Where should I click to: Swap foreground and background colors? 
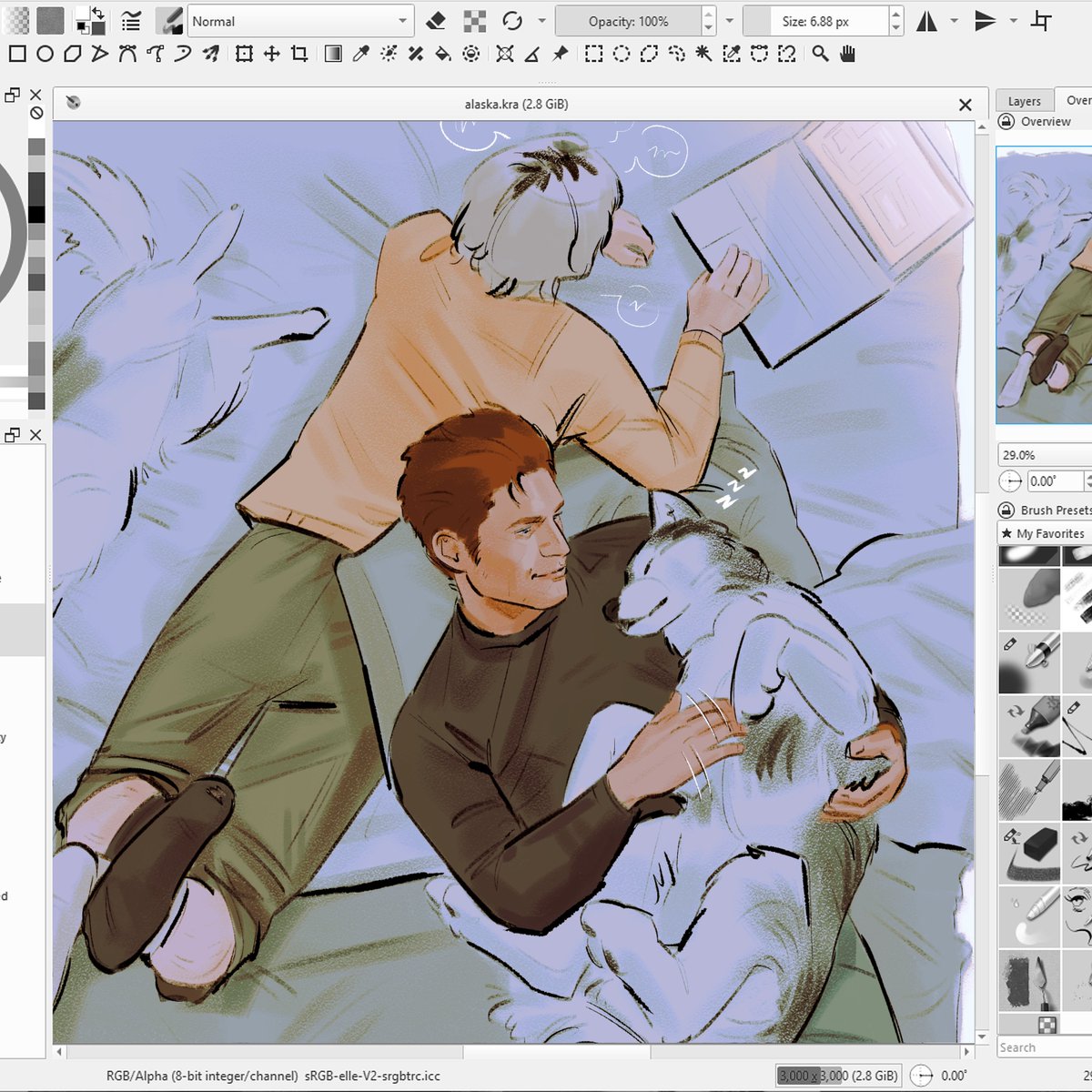click(x=97, y=14)
